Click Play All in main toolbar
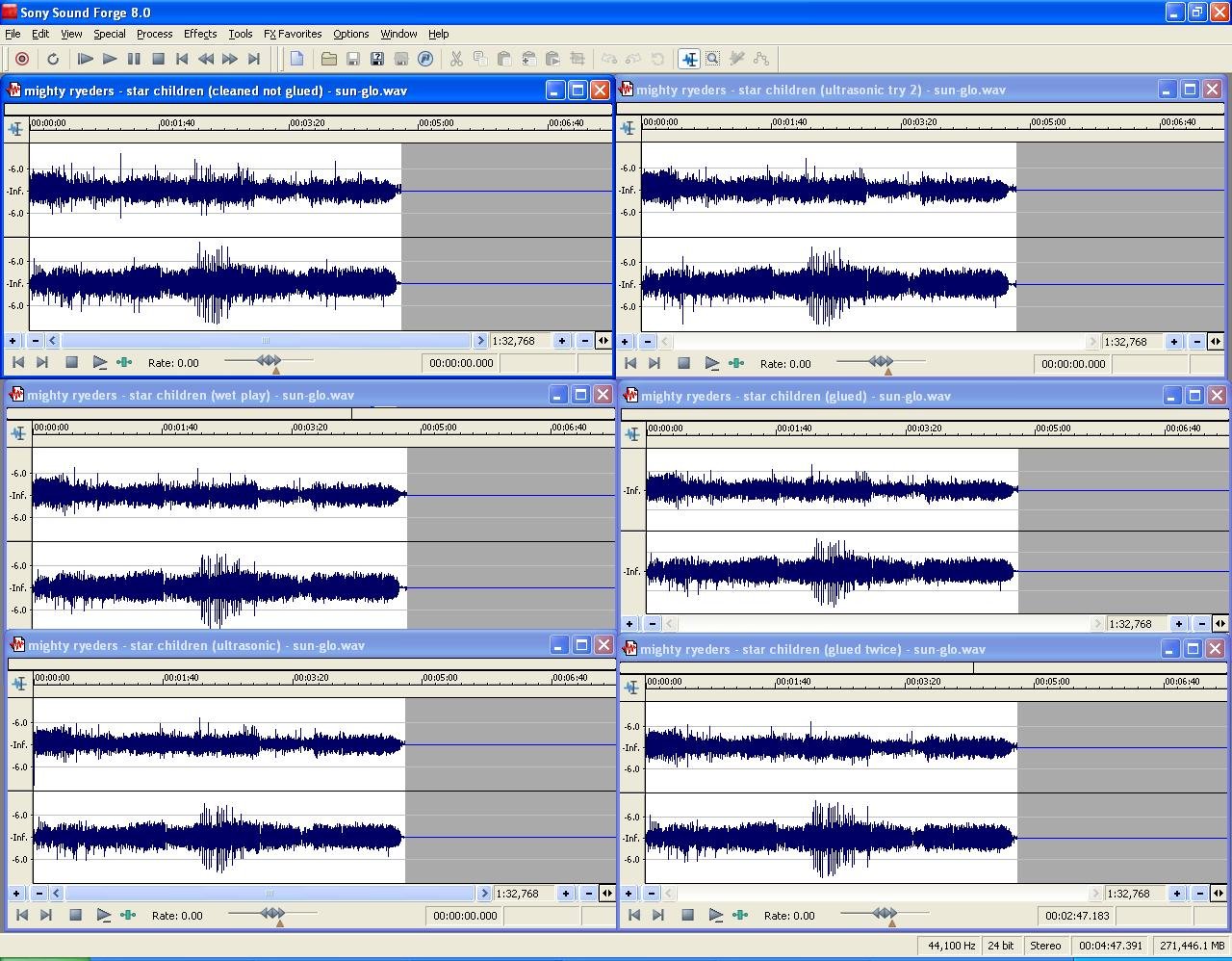Viewport: 1232px width, 961px height. pos(85,59)
